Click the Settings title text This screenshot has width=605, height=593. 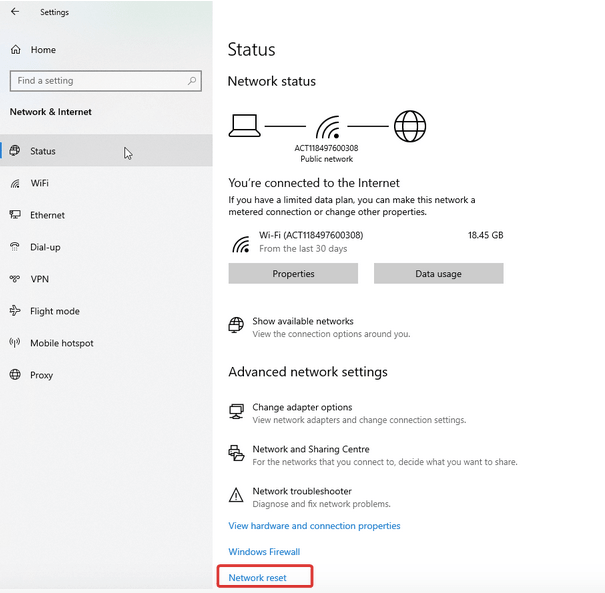pyautogui.click(x=54, y=12)
